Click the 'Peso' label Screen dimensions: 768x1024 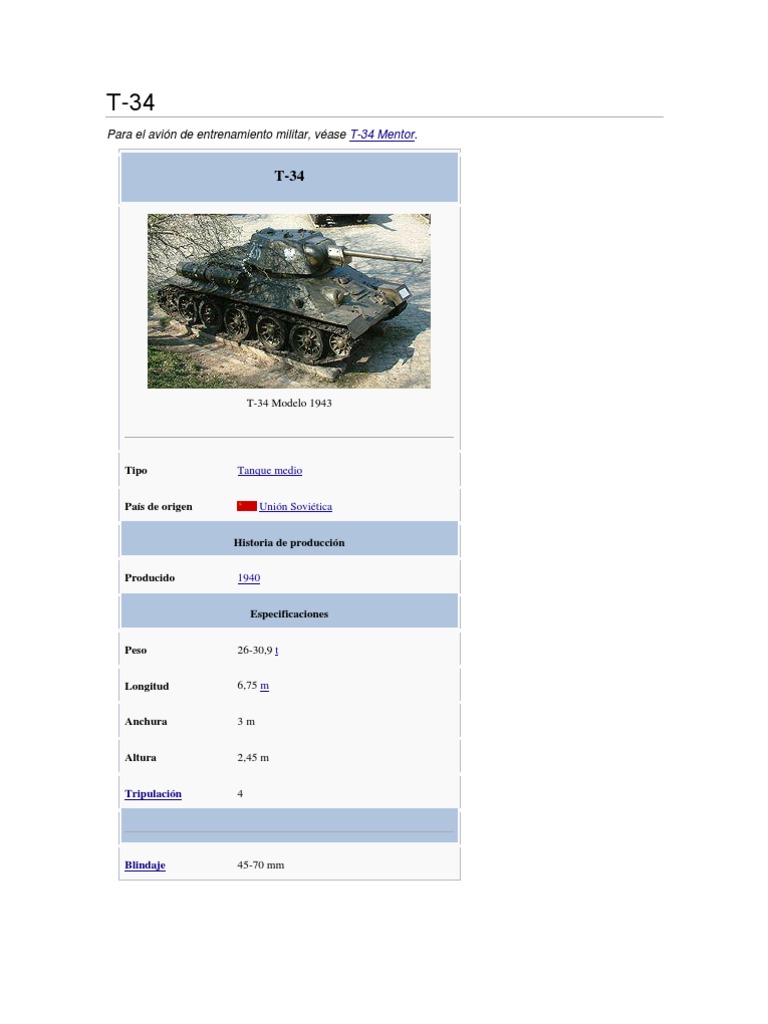pyautogui.click(x=136, y=650)
